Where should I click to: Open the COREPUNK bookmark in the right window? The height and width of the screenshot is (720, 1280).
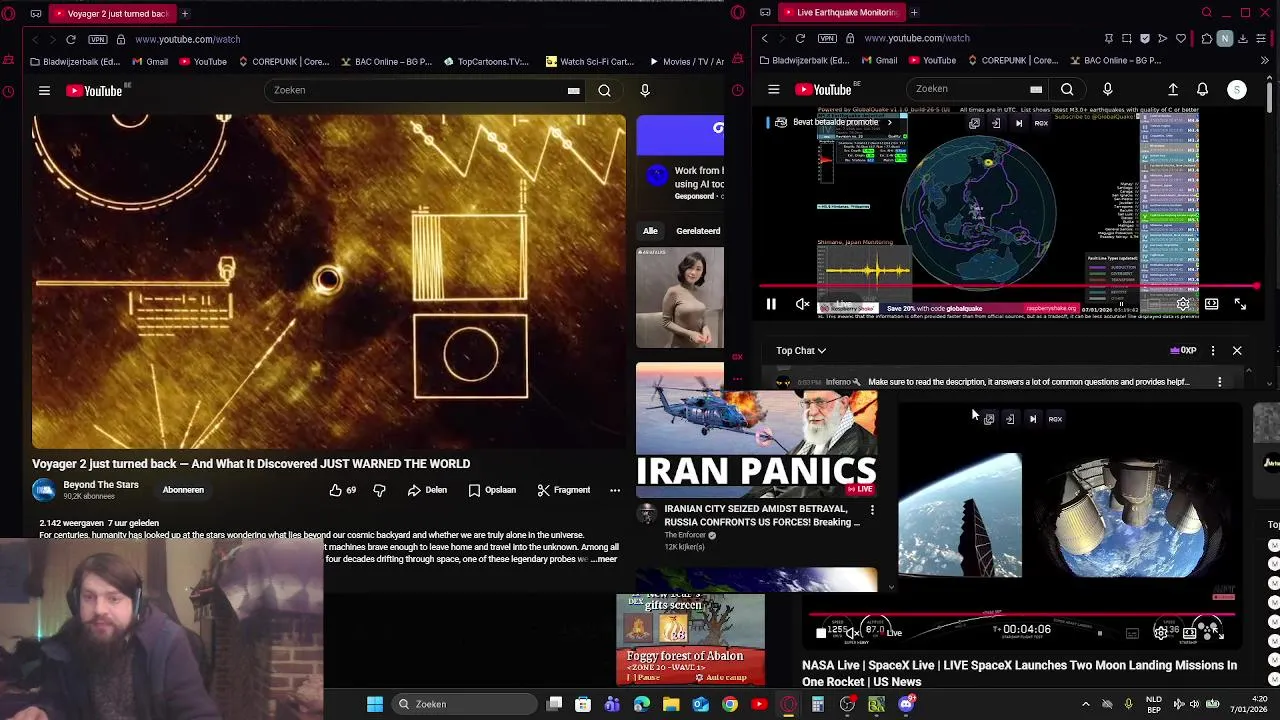click(x=1012, y=60)
